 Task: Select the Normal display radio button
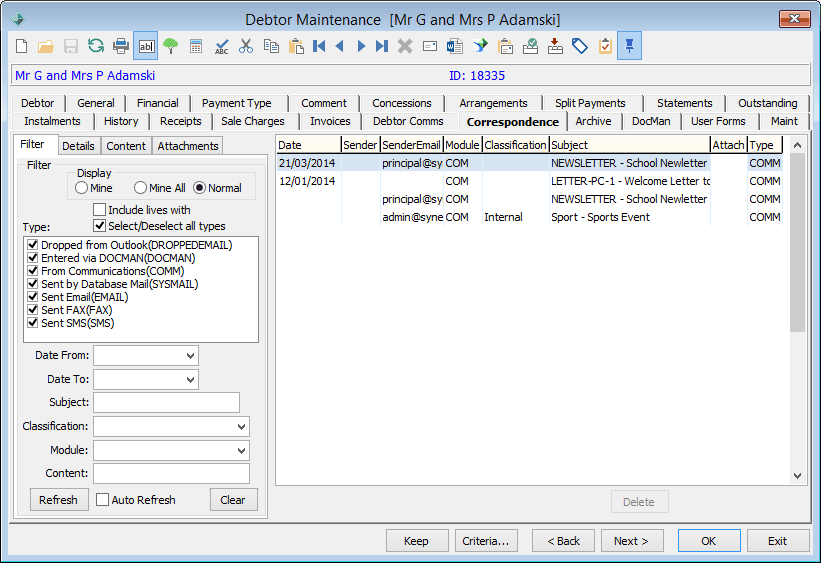[x=199, y=187]
